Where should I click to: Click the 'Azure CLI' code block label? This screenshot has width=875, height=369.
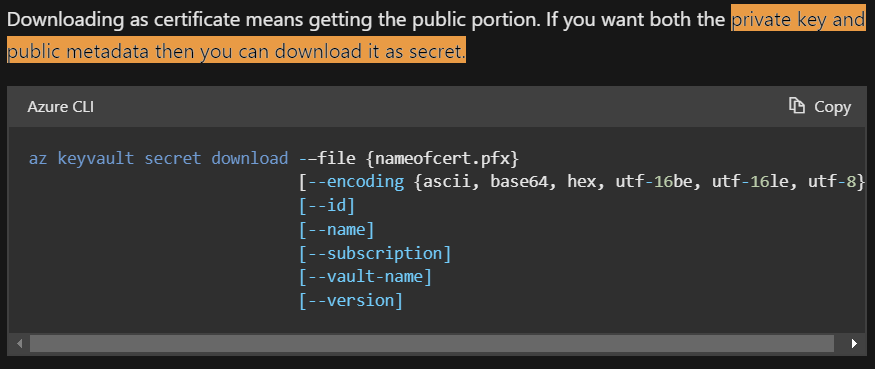60,107
